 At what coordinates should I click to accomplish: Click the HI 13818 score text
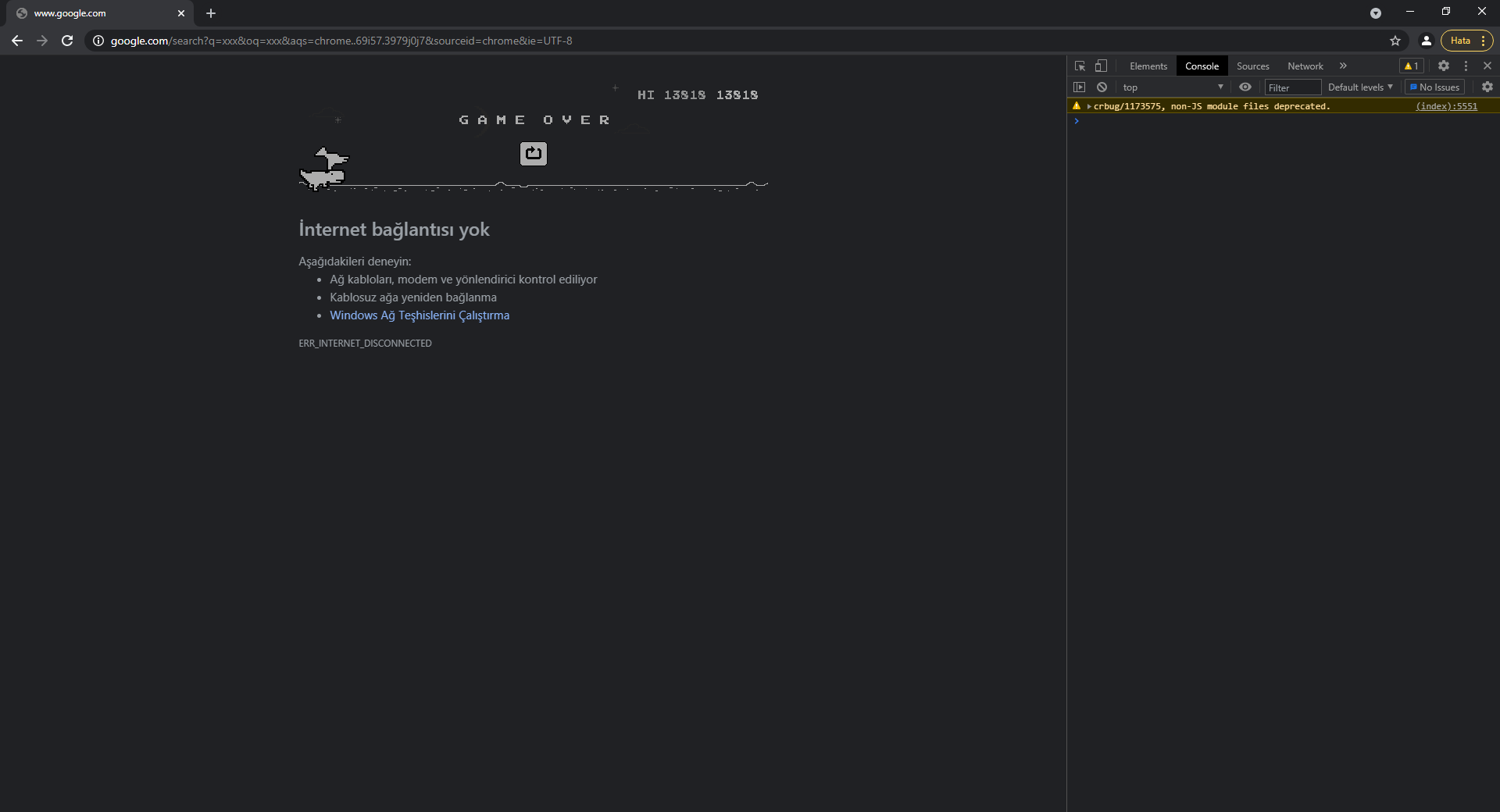click(672, 95)
